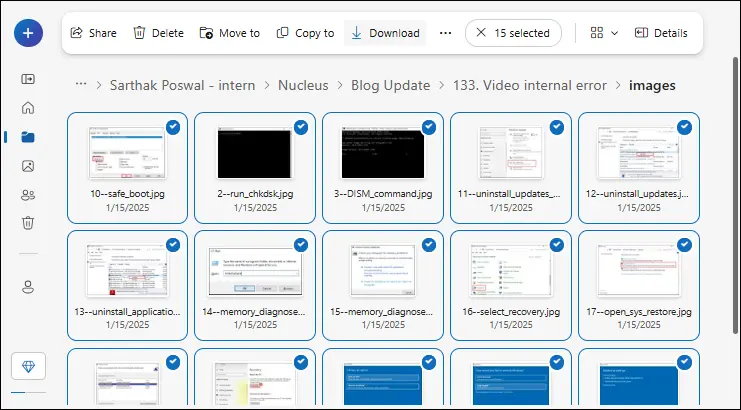Open Recycle bin in sidebar
Image resolution: width=741 pixels, height=410 pixels.
pos(28,222)
